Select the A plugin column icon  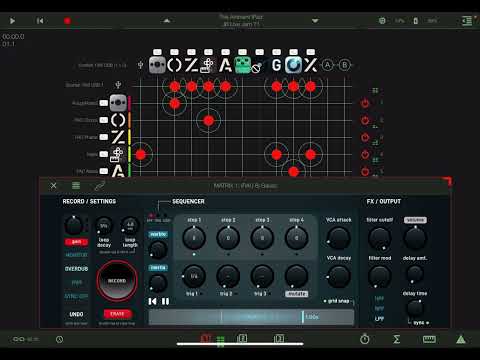click(x=225, y=65)
